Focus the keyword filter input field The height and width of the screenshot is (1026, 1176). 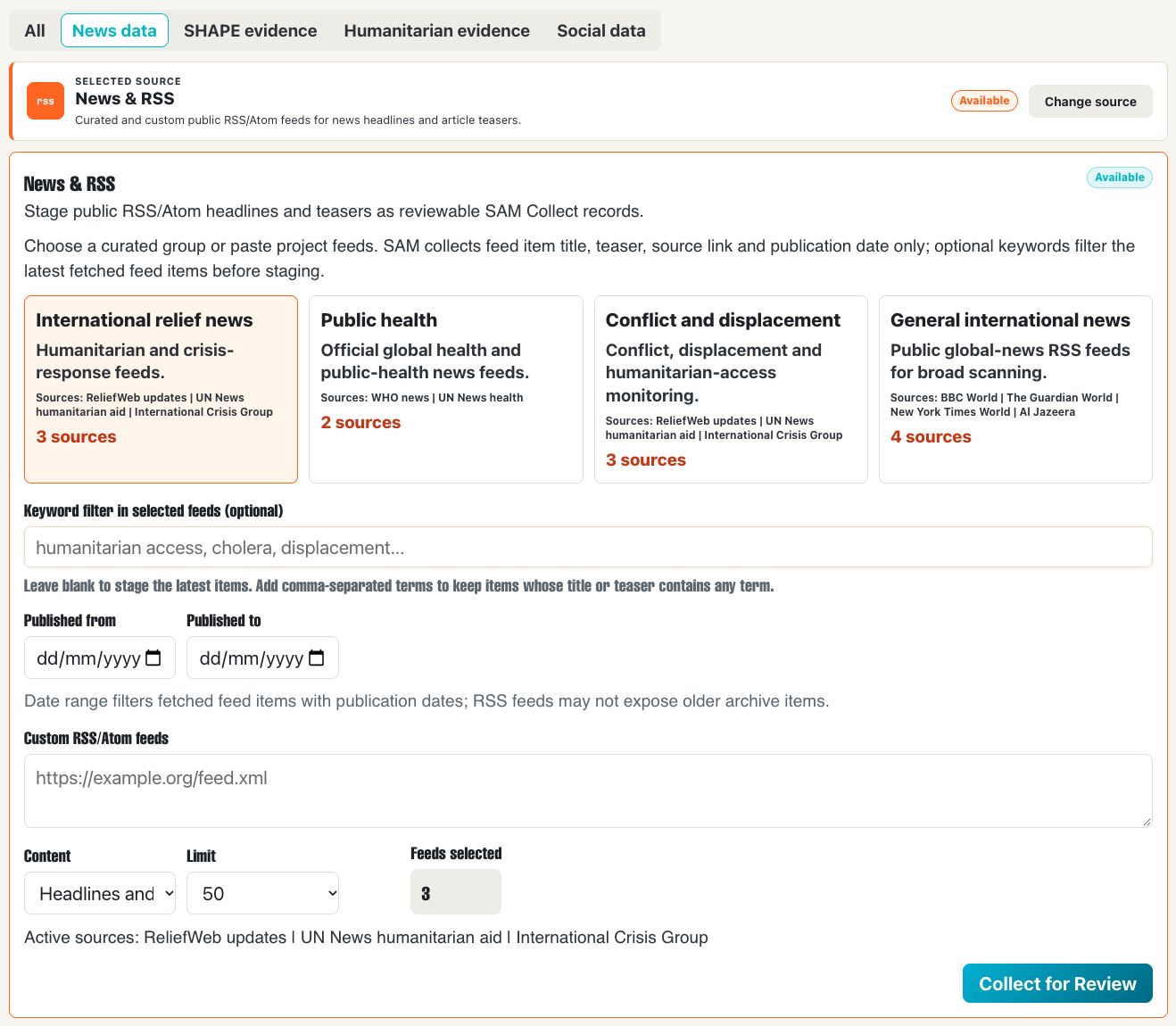[588, 547]
